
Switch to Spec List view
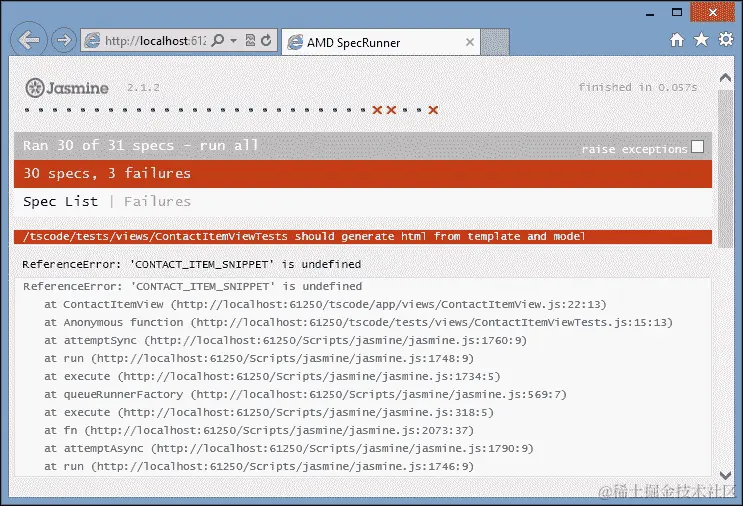click(x=61, y=201)
